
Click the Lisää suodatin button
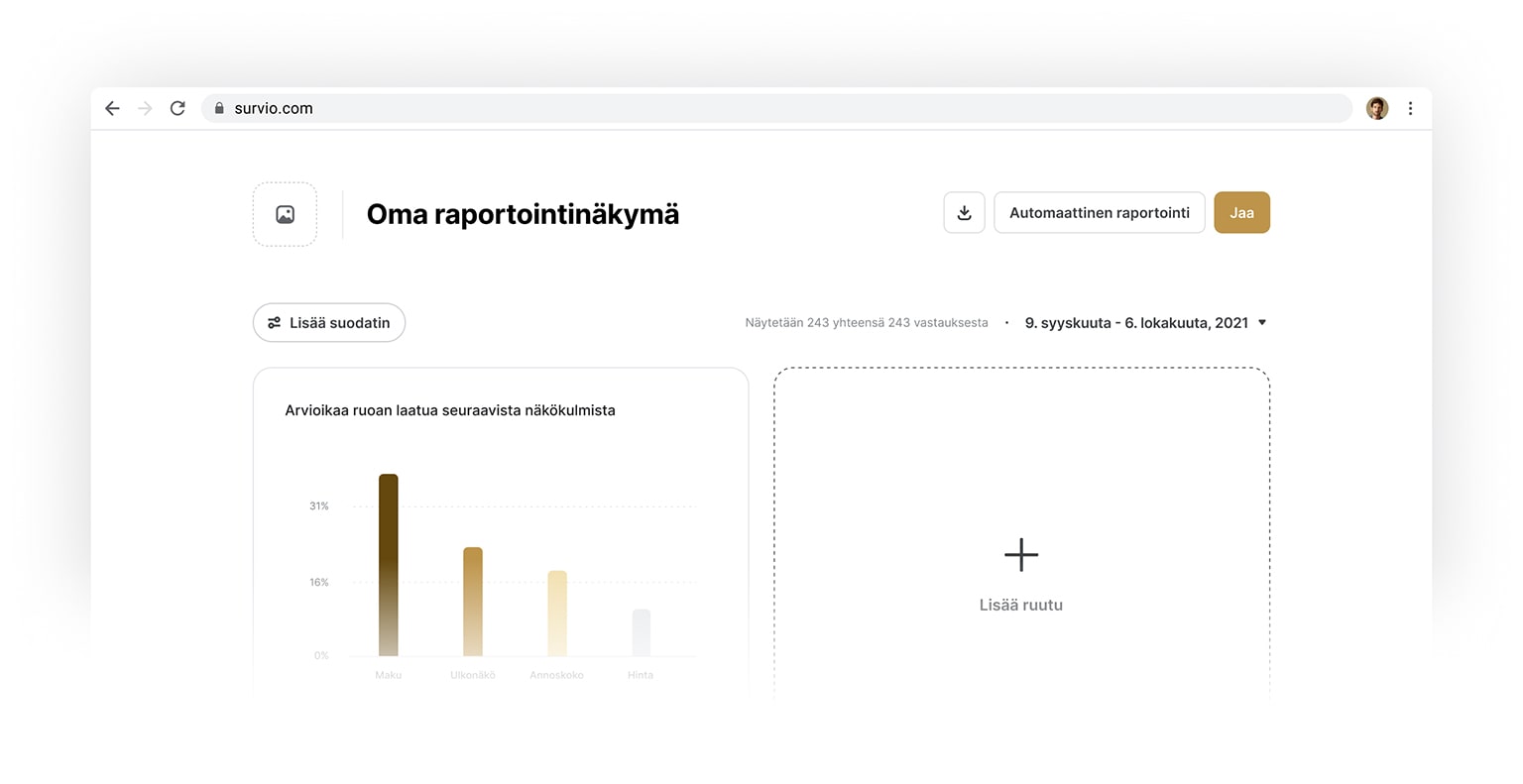click(x=328, y=322)
